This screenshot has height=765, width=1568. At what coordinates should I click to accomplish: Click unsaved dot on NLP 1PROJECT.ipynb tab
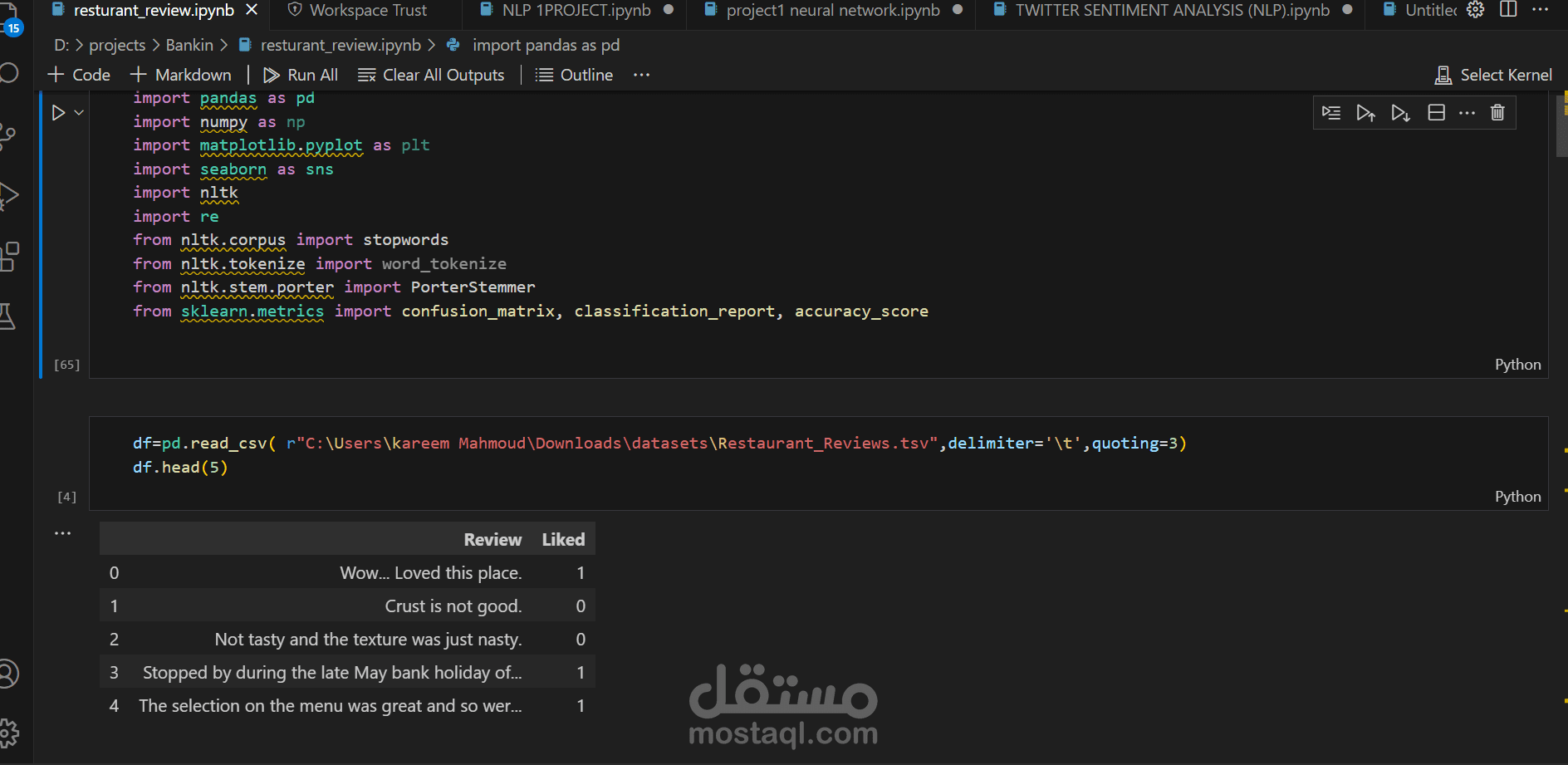669,10
